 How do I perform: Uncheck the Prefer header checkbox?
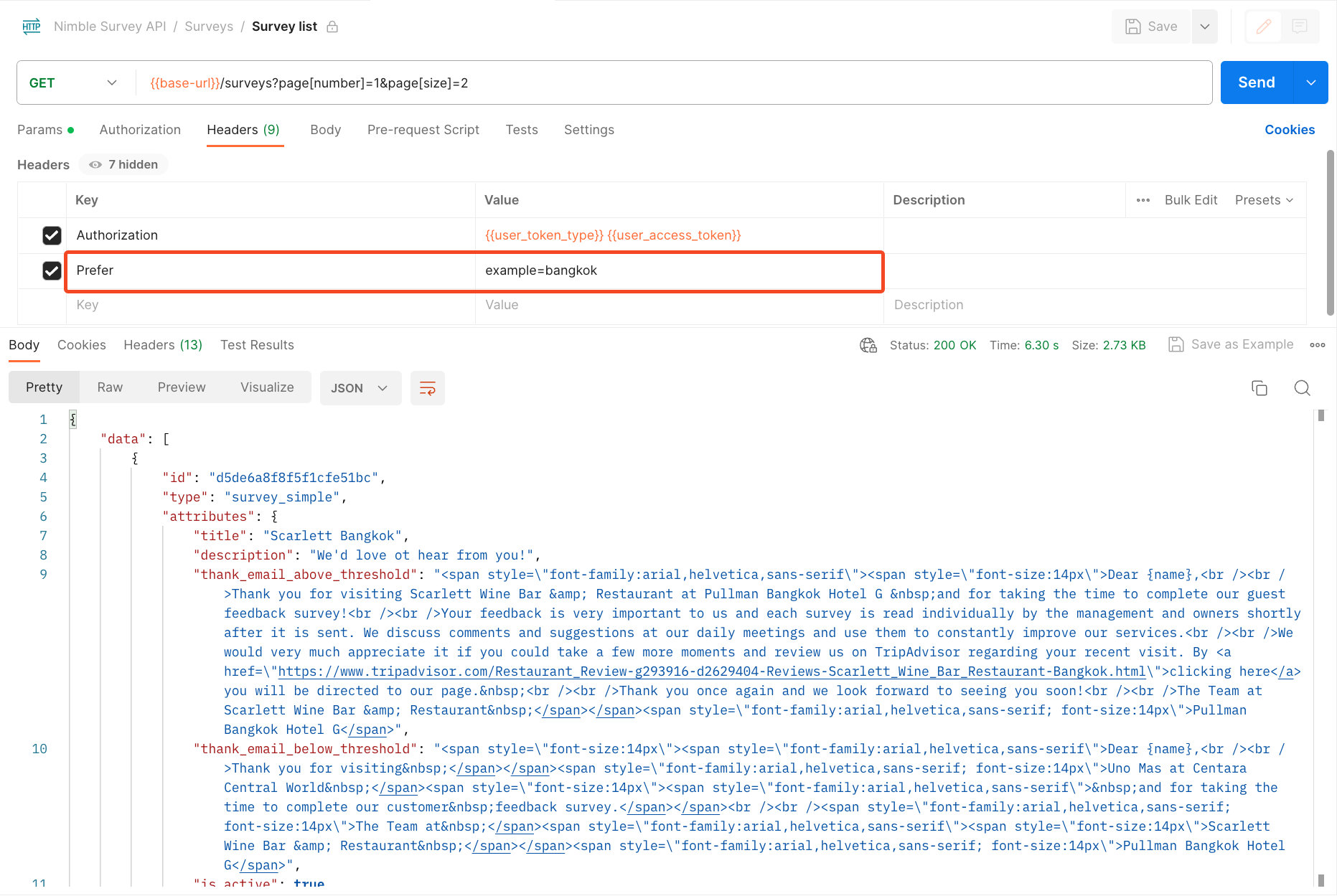tap(52, 270)
